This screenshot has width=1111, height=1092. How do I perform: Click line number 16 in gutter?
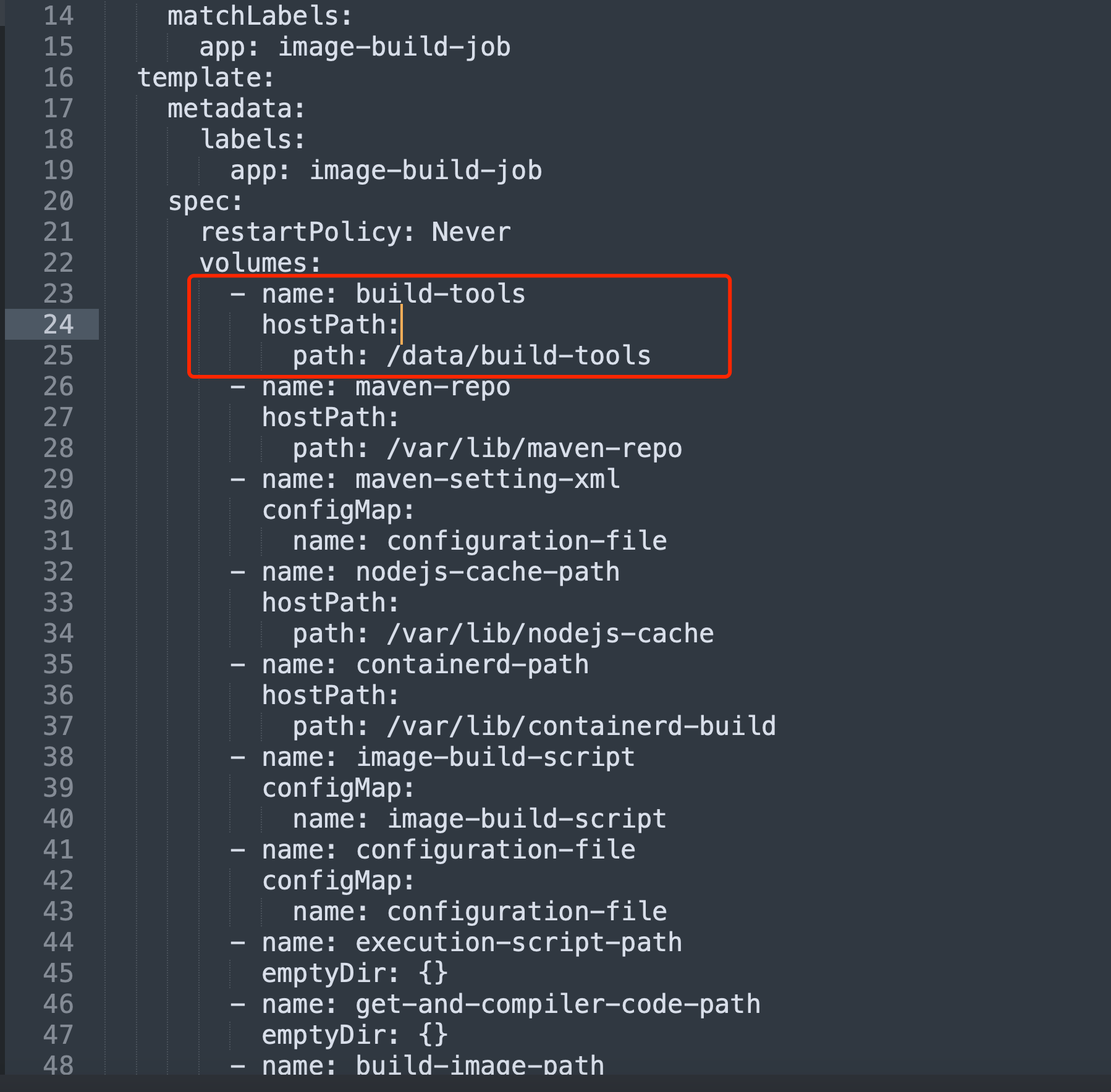pos(59,78)
